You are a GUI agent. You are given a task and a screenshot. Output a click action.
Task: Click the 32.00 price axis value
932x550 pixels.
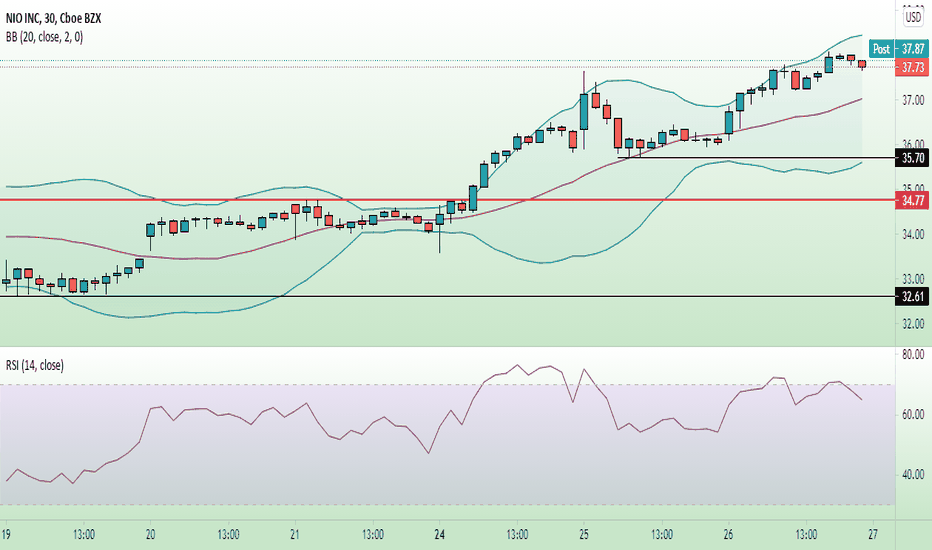point(913,324)
